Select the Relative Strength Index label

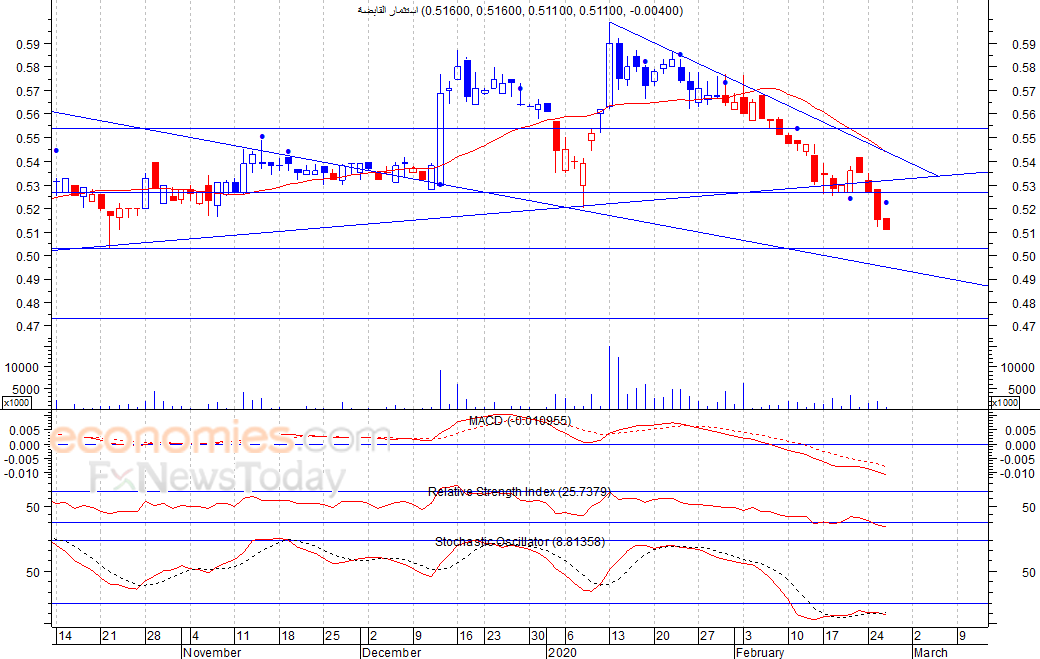(x=519, y=491)
